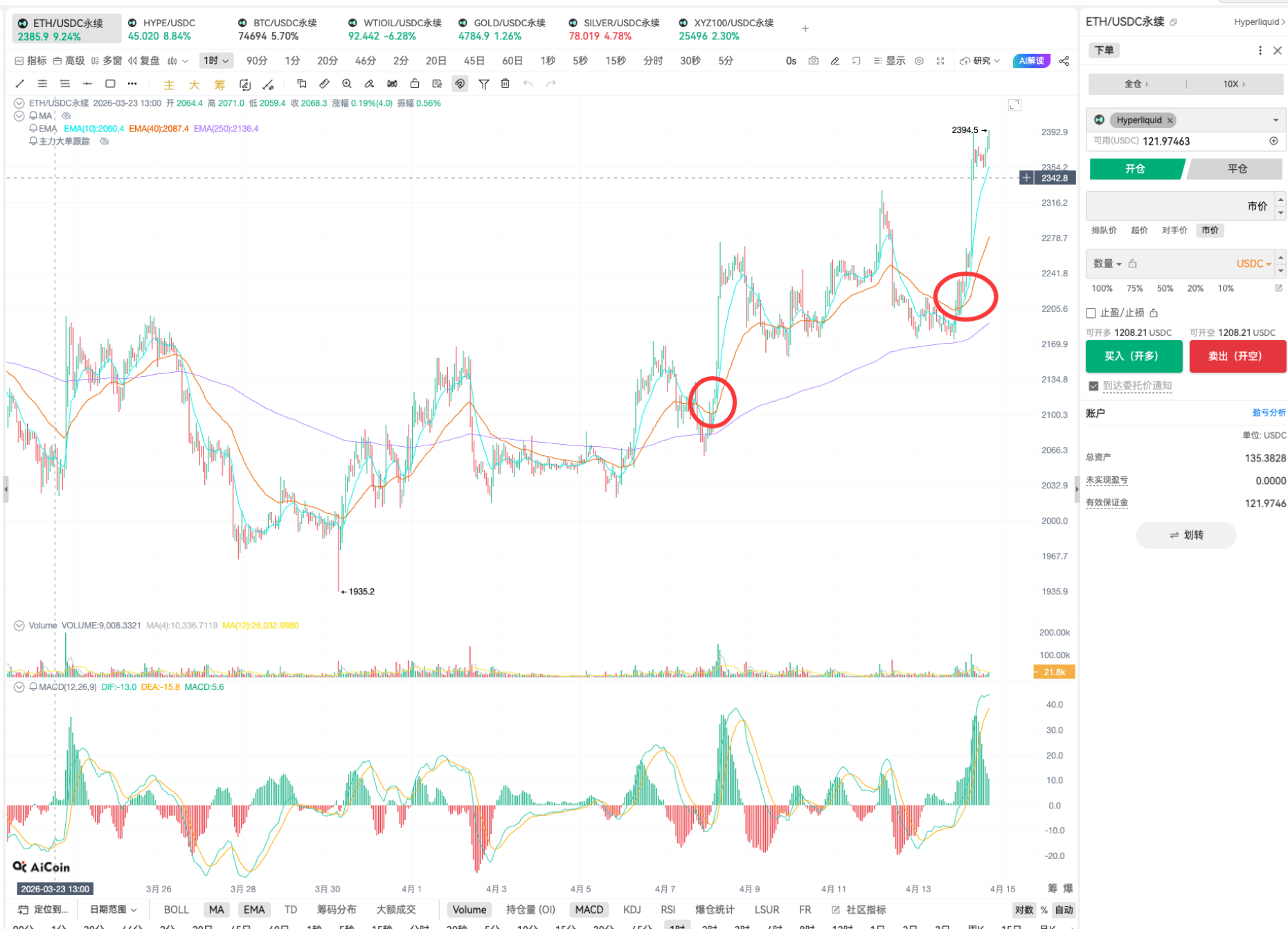The height and width of the screenshot is (929, 1288).
Task: Open the 1时 timeframe dropdown
Action: pyautogui.click(x=215, y=60)
